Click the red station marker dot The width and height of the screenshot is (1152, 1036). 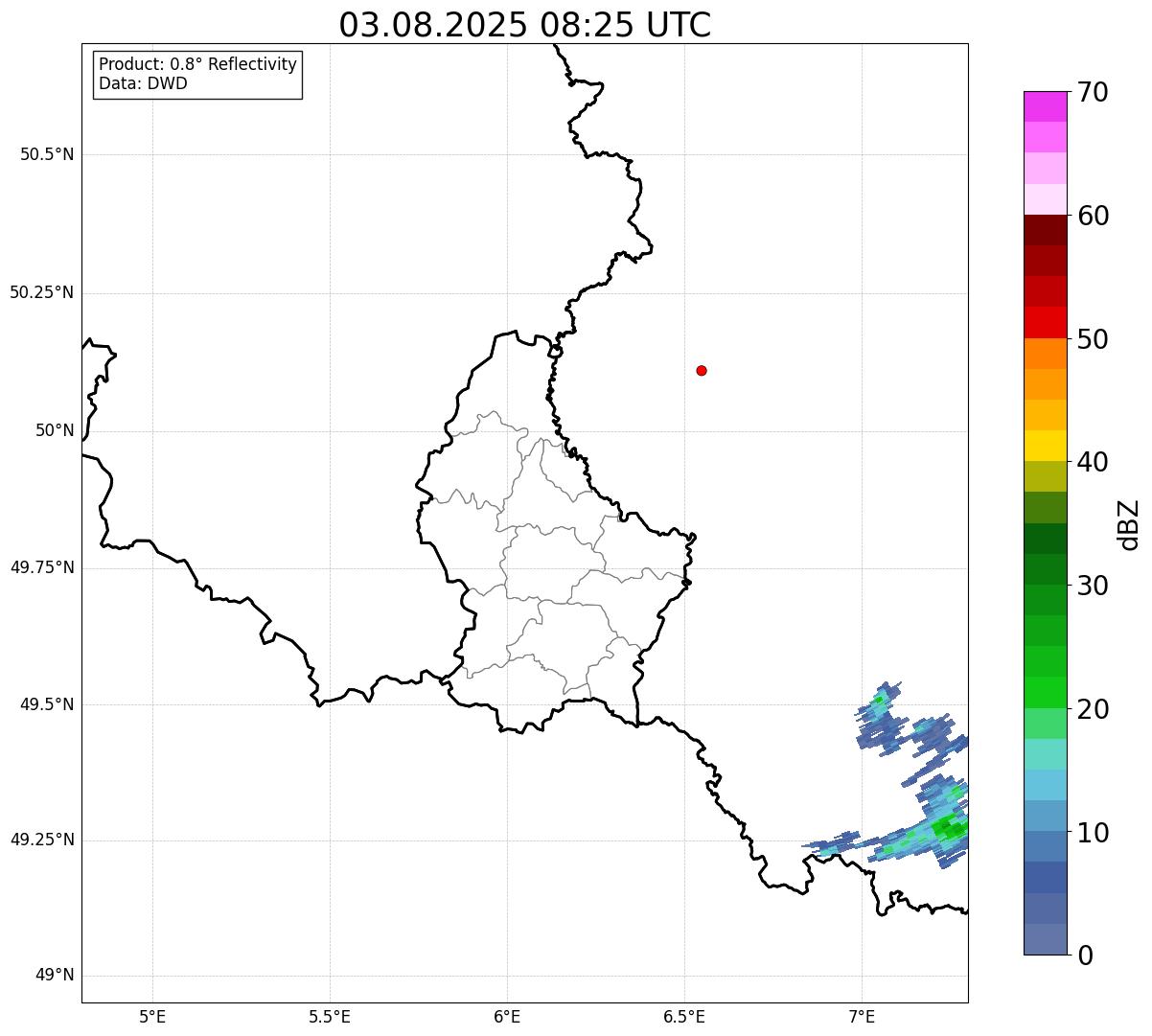pos(702,370)
